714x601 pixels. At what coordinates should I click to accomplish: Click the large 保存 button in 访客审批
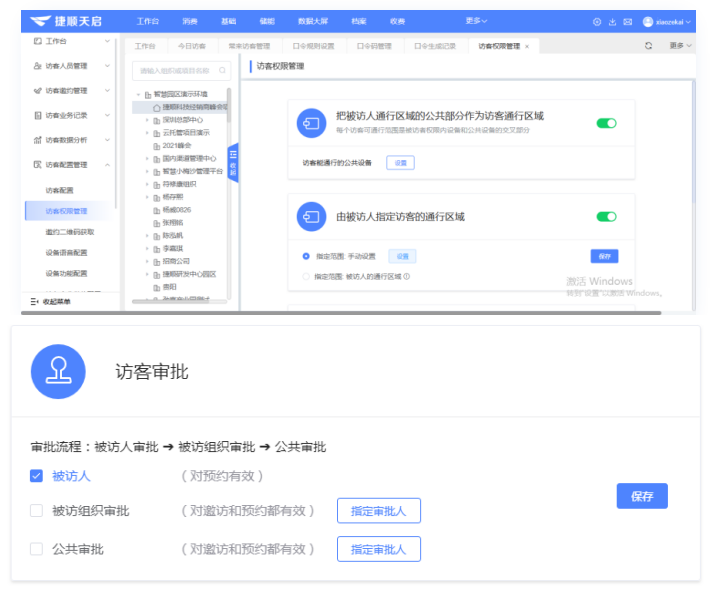642,496
